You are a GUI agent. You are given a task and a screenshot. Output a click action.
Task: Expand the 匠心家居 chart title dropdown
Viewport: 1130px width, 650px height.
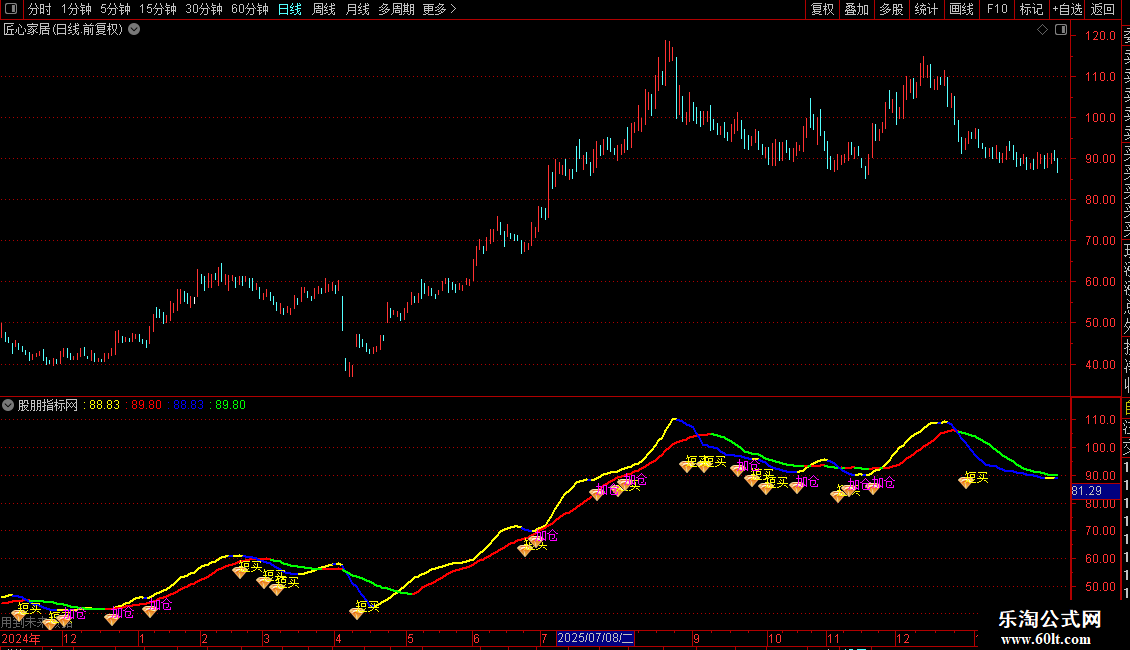point(134,29)
